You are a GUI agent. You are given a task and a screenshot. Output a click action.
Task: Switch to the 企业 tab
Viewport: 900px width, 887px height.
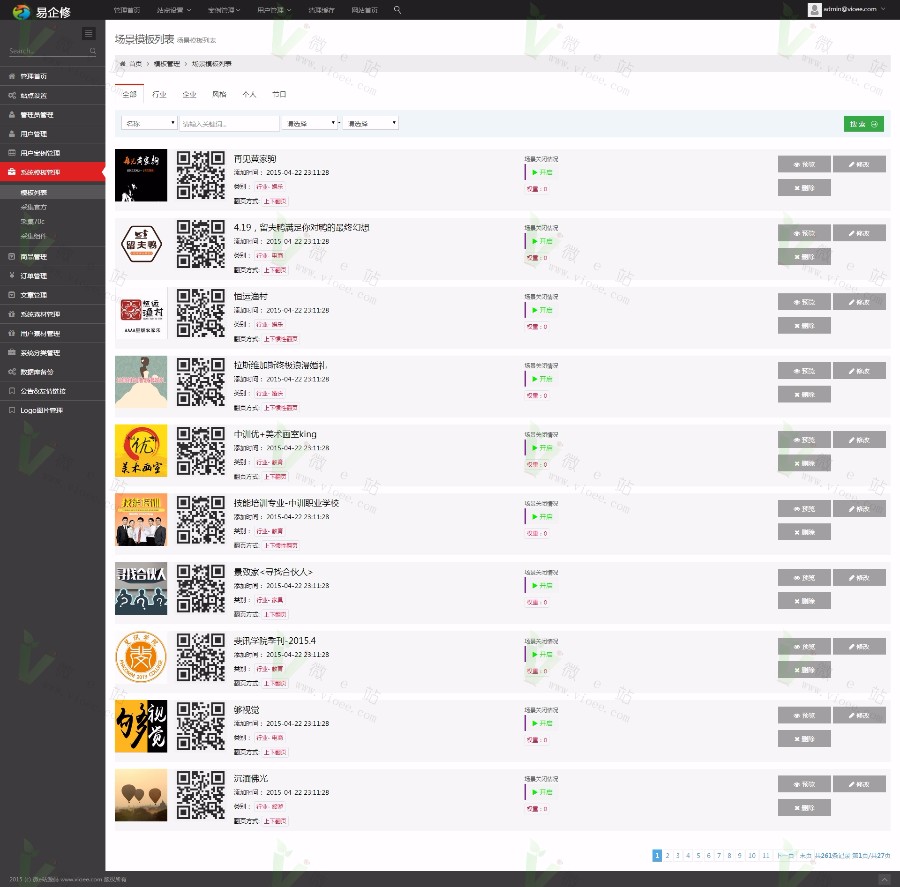[x=189, y=94]
